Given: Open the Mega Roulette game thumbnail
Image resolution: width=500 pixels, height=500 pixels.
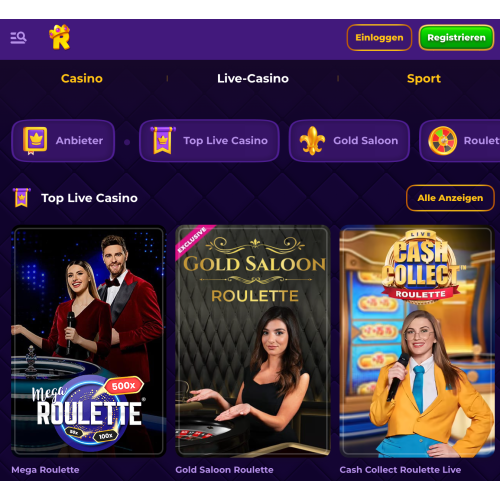Looking at the screenshot, I should [x=88, y=341].
